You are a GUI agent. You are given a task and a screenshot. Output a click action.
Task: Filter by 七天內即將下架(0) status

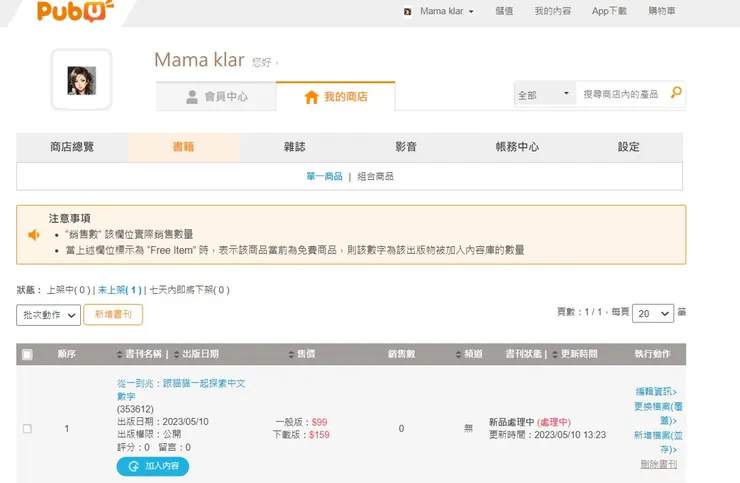(x=189, y=290)
